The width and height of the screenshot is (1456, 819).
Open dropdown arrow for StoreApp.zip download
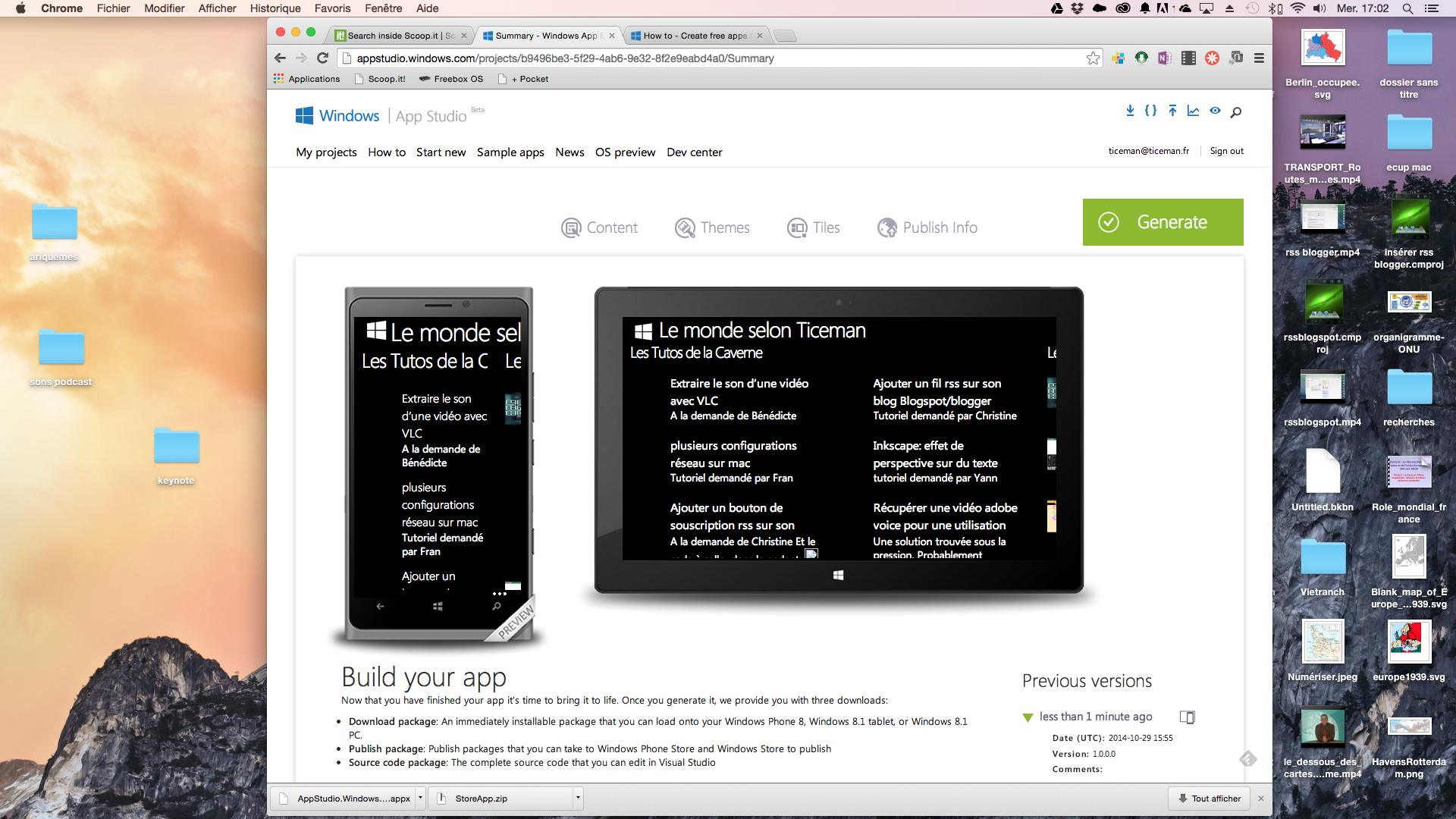(578, 798)
